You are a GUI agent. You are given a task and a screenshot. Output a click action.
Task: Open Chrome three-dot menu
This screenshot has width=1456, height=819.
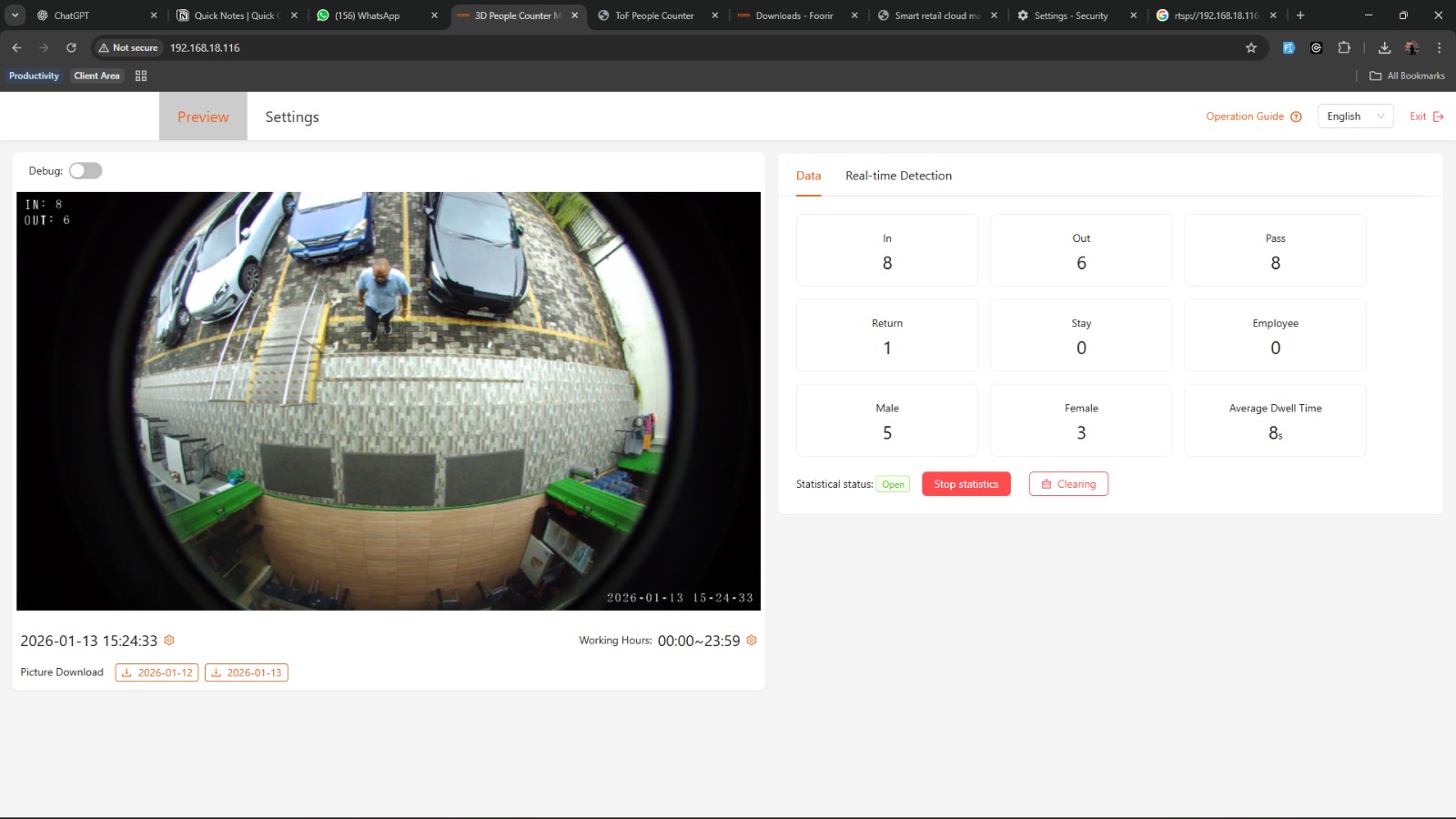[x=1439, y=47]
